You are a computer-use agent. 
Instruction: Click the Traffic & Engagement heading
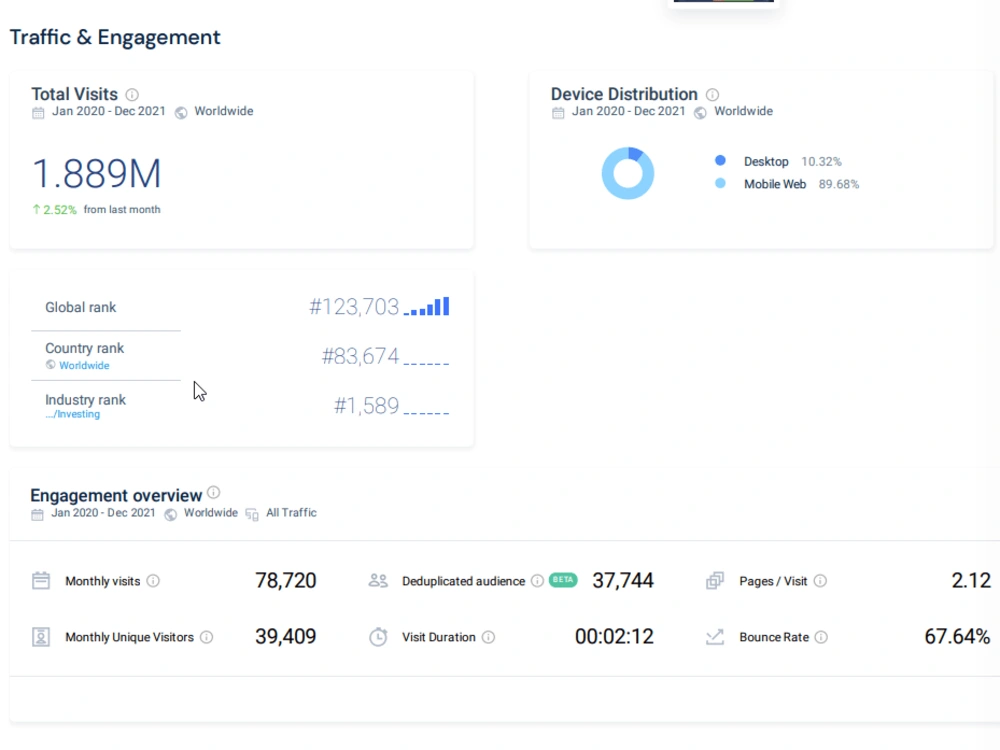tap(115, 37)
